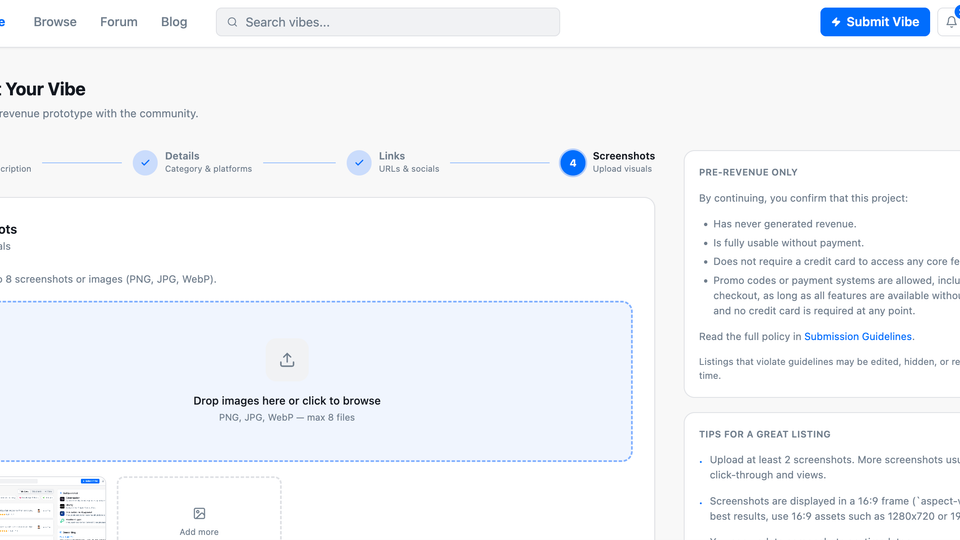Jump to the Links step label
Screen dimensions: 960x540
(x=392, y=156)
